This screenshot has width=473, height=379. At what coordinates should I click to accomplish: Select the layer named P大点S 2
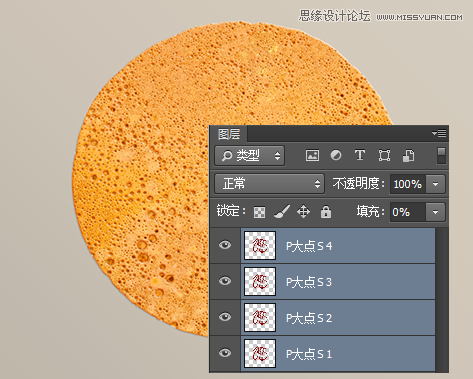click(338, 318)
